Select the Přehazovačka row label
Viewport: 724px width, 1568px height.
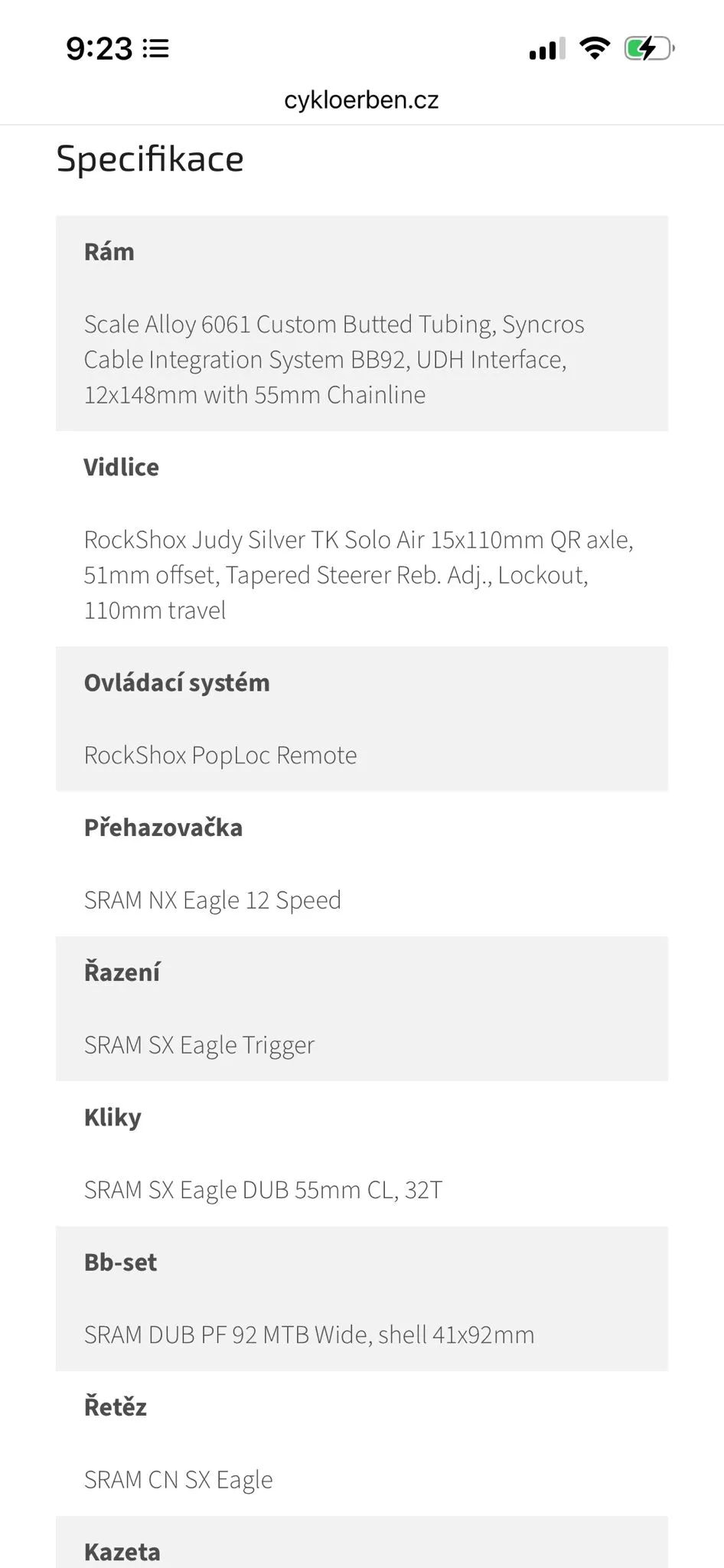[x=163, y=828]
